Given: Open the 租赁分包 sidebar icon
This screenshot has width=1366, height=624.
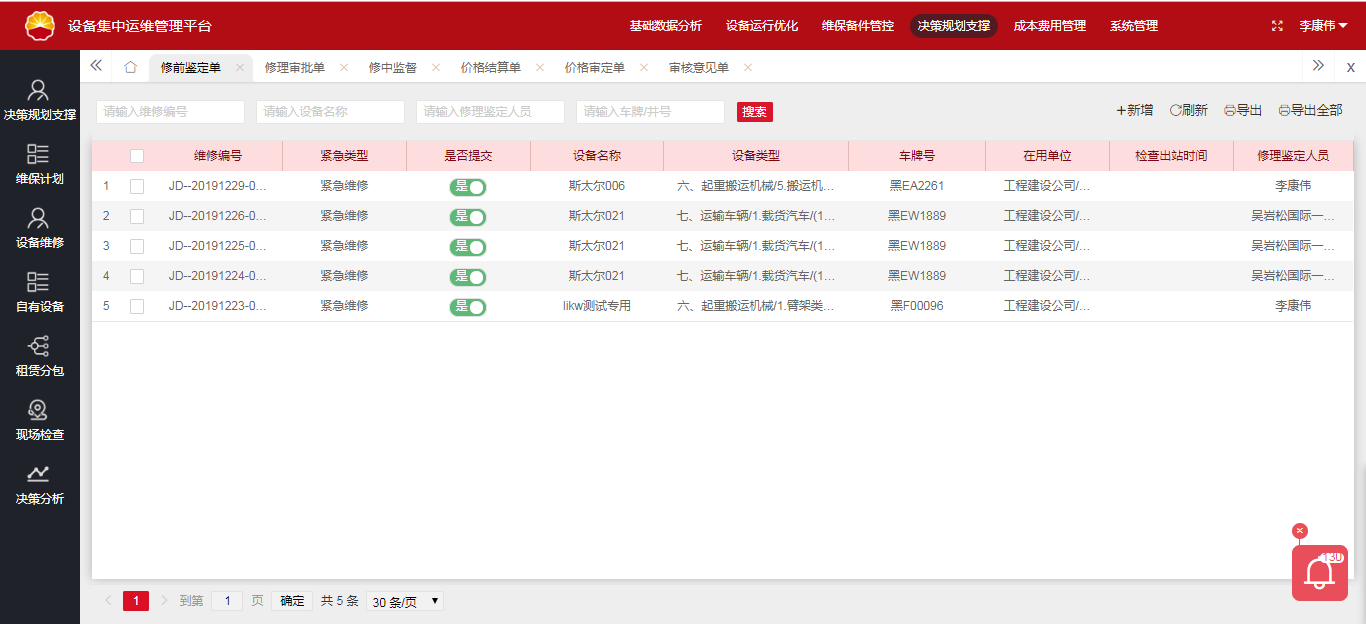Looking at the screenshot, I should 39,347.
